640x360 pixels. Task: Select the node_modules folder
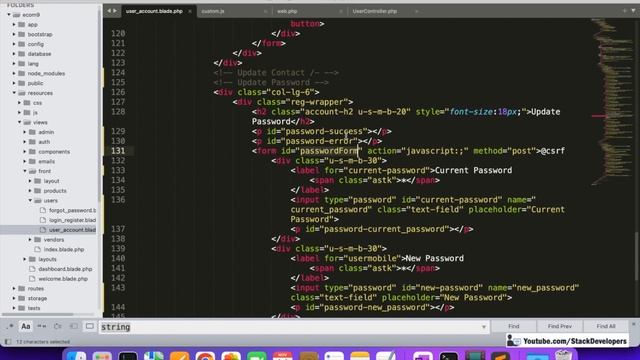(x=46, y=73)
